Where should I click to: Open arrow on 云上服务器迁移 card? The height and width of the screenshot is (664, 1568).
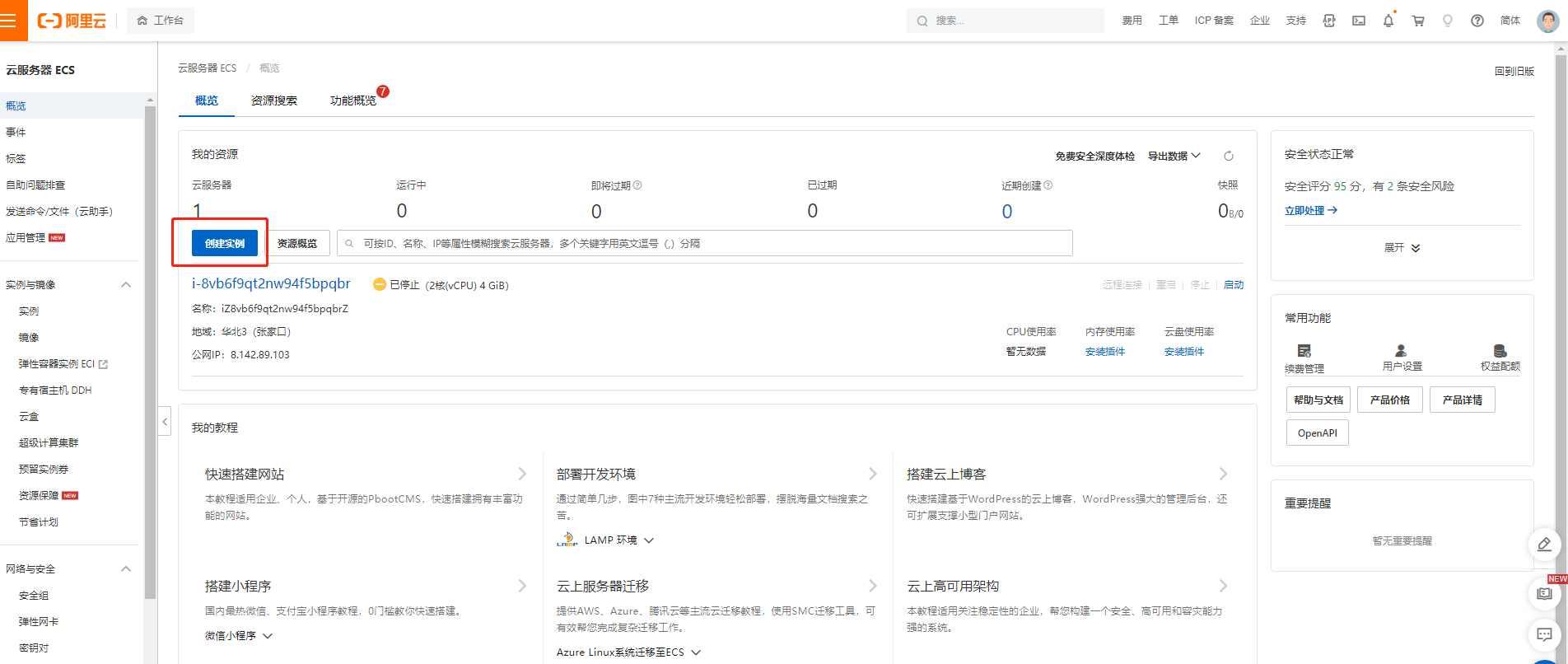(x=873, y=586)
